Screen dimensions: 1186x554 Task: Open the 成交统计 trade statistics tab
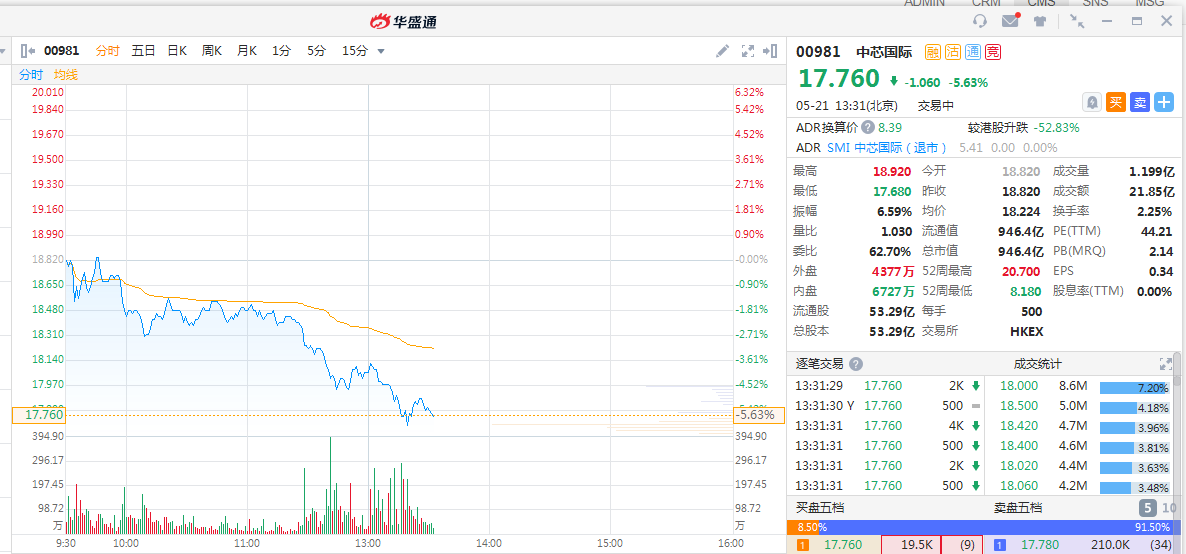(1038, 364)
